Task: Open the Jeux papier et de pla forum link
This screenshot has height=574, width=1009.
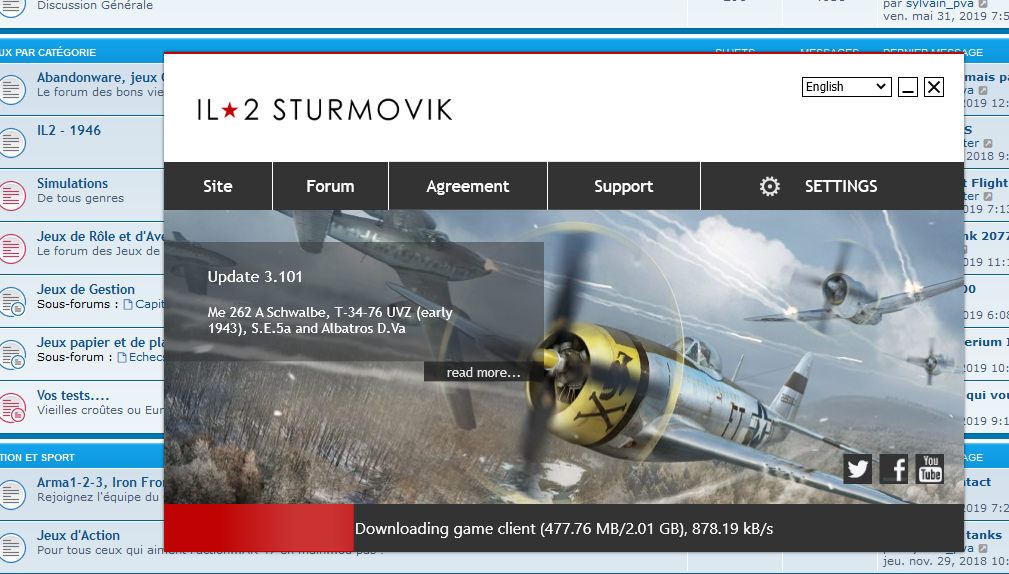Action: (100, 342)
